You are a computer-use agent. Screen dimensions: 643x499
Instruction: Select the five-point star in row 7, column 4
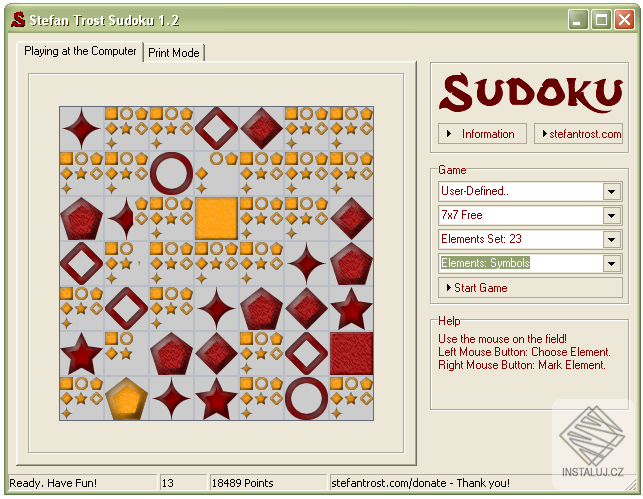[217, 399]
